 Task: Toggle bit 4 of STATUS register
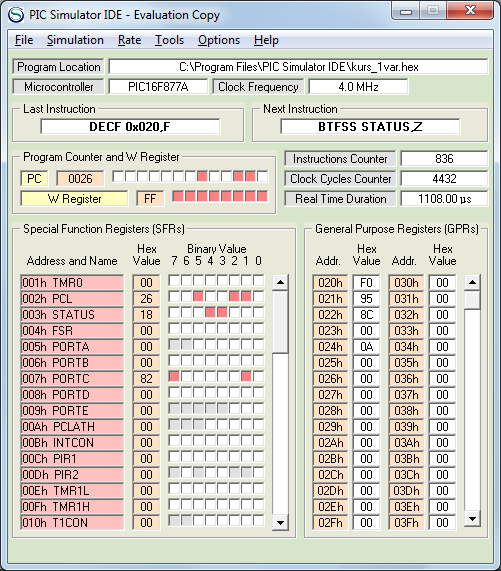click(210, 312)
